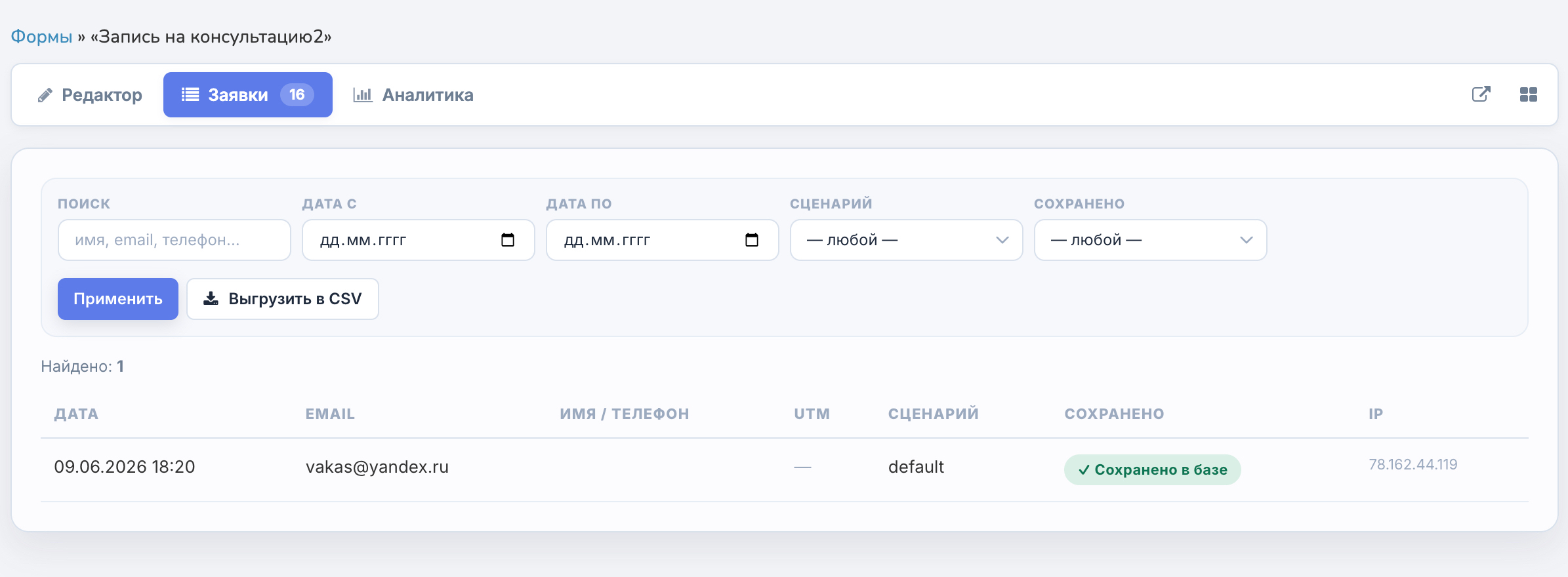Image resolution: width=1568 pixels, height=577 pixels.
Task: Click the Сохранено в базе status badge
Action: [1152, 469]
